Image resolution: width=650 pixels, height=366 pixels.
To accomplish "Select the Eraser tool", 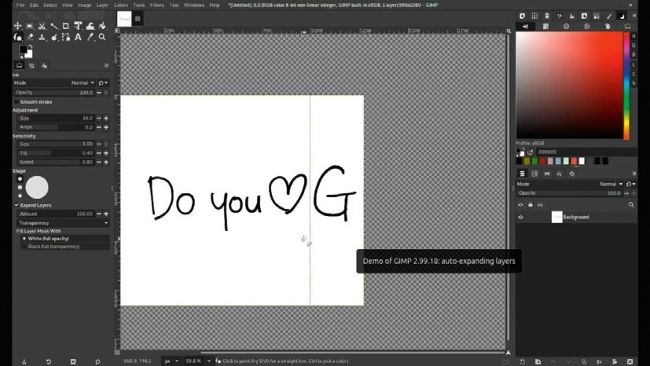I will pos(30,37).
